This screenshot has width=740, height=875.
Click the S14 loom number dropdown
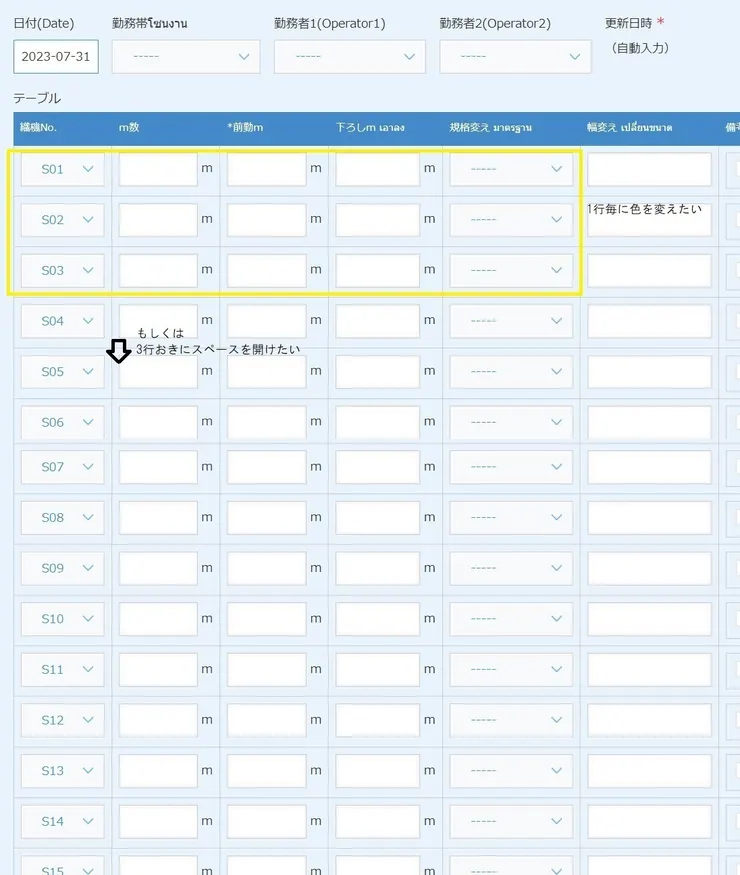pyautogui.click(x=62, y=821)
